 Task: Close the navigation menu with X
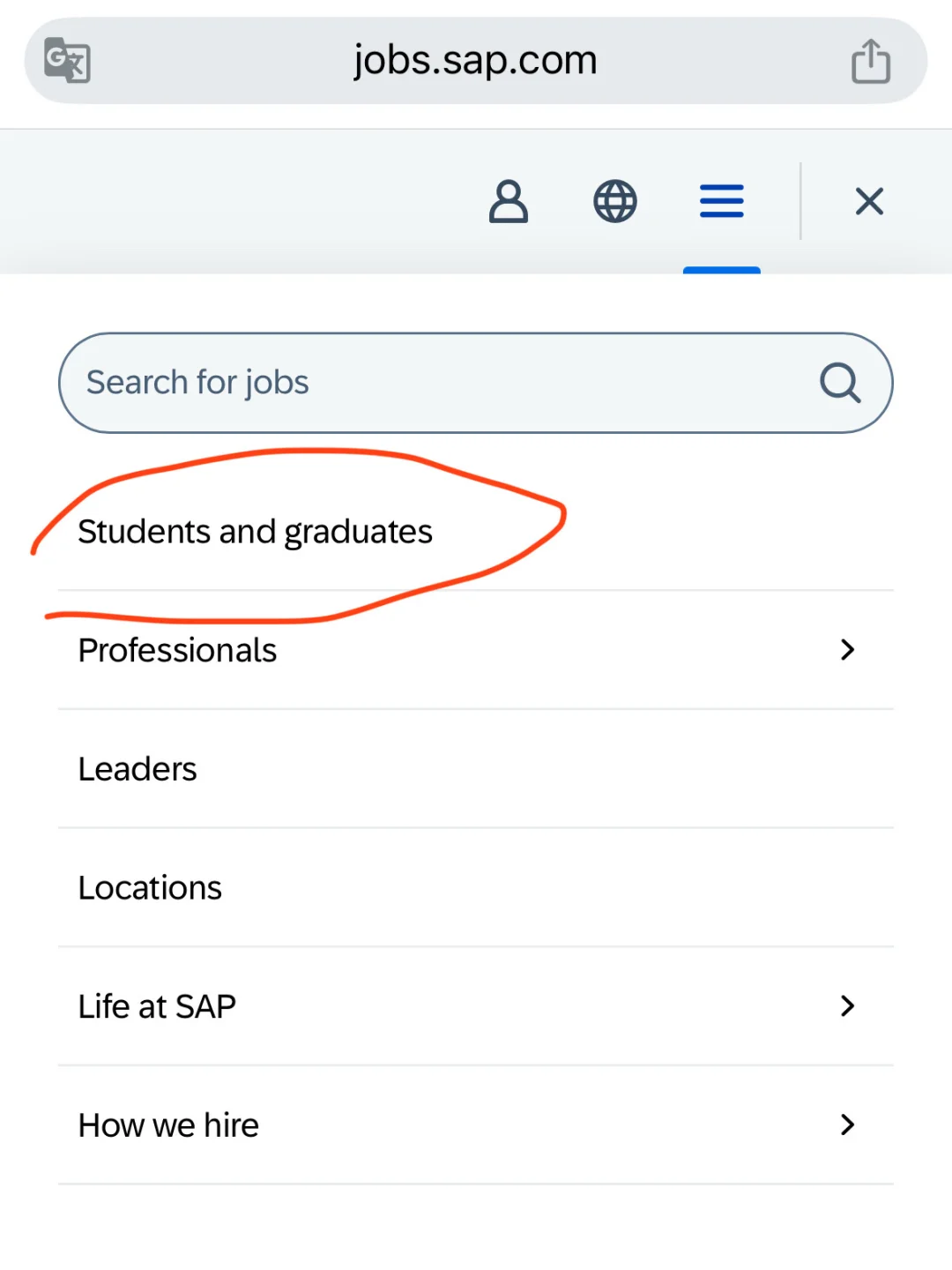click(x=869, y=202)
